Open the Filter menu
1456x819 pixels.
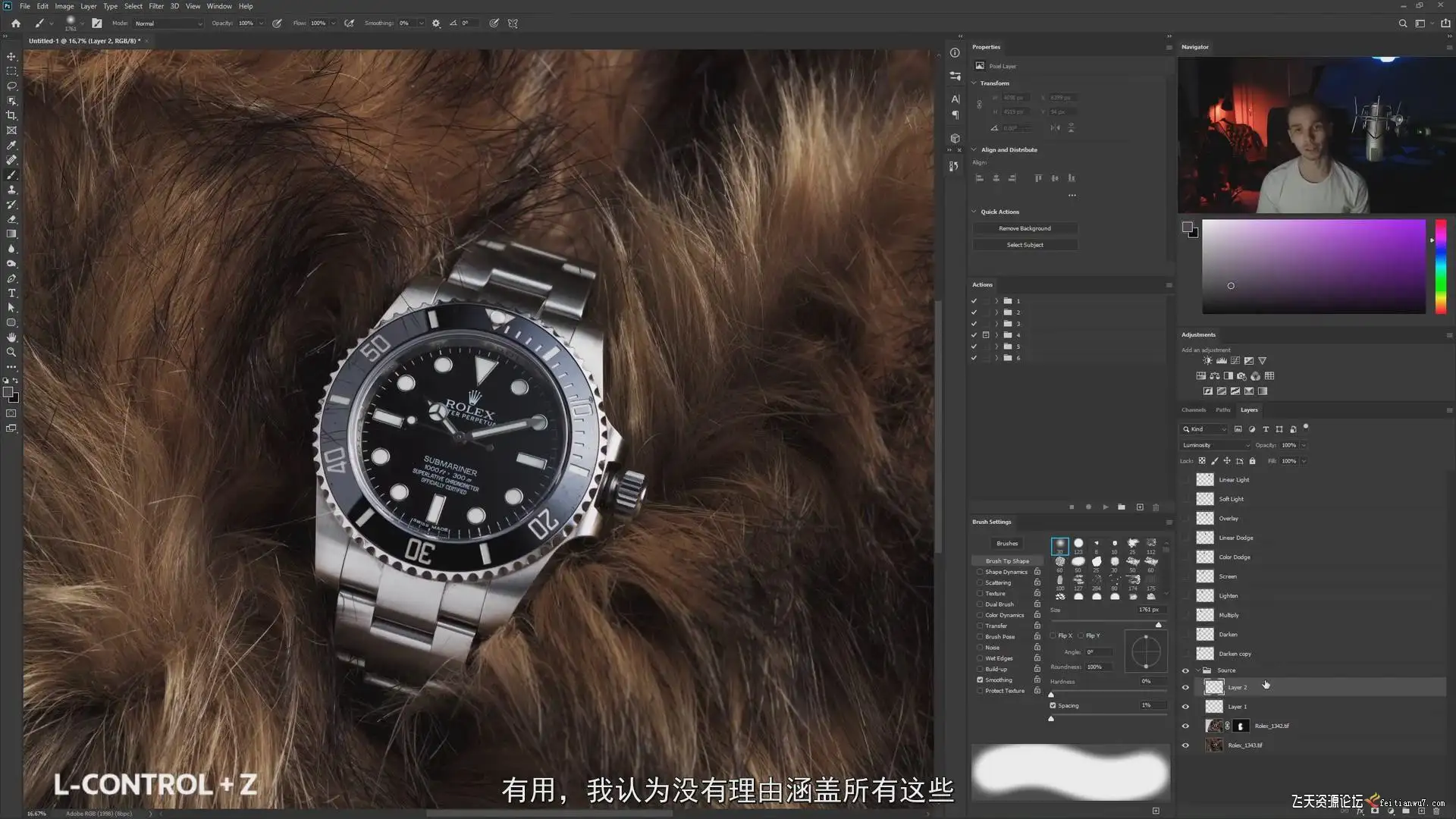[x=156, y=6]
